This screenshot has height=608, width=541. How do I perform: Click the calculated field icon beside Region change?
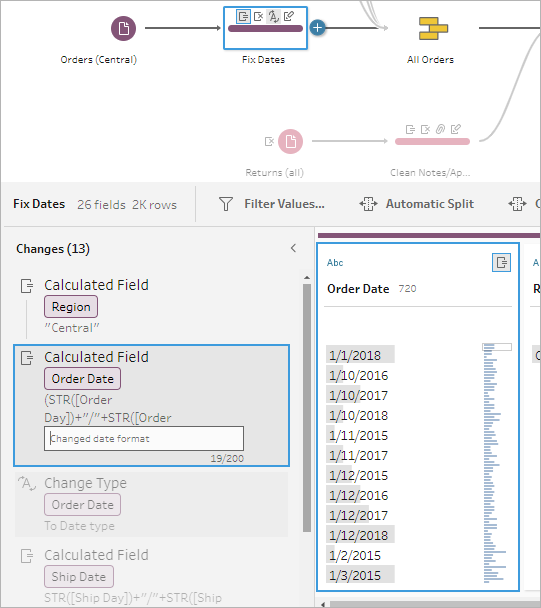tap(27, 286)
